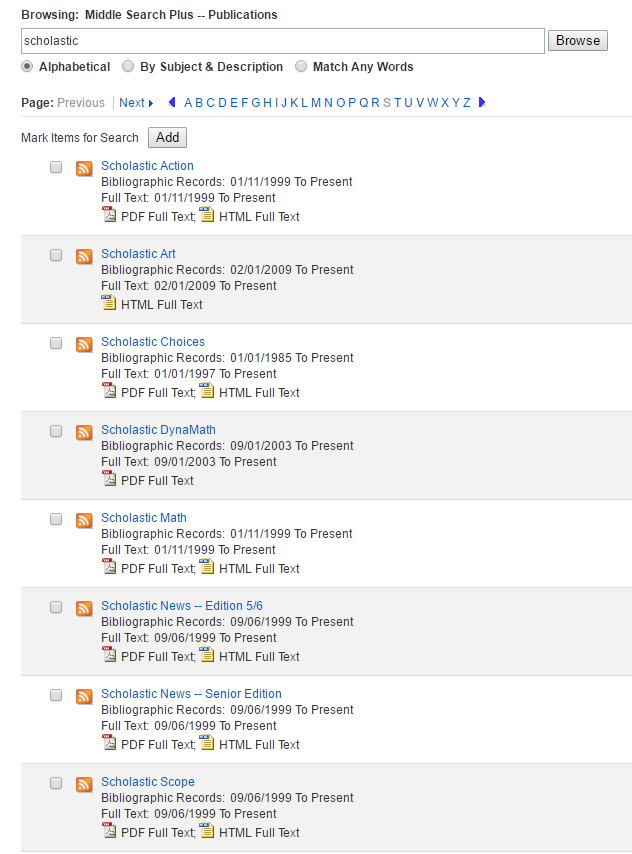The image size is (632, 854).
Task: Go to the Next page arrow link
Action: [136, 103]
